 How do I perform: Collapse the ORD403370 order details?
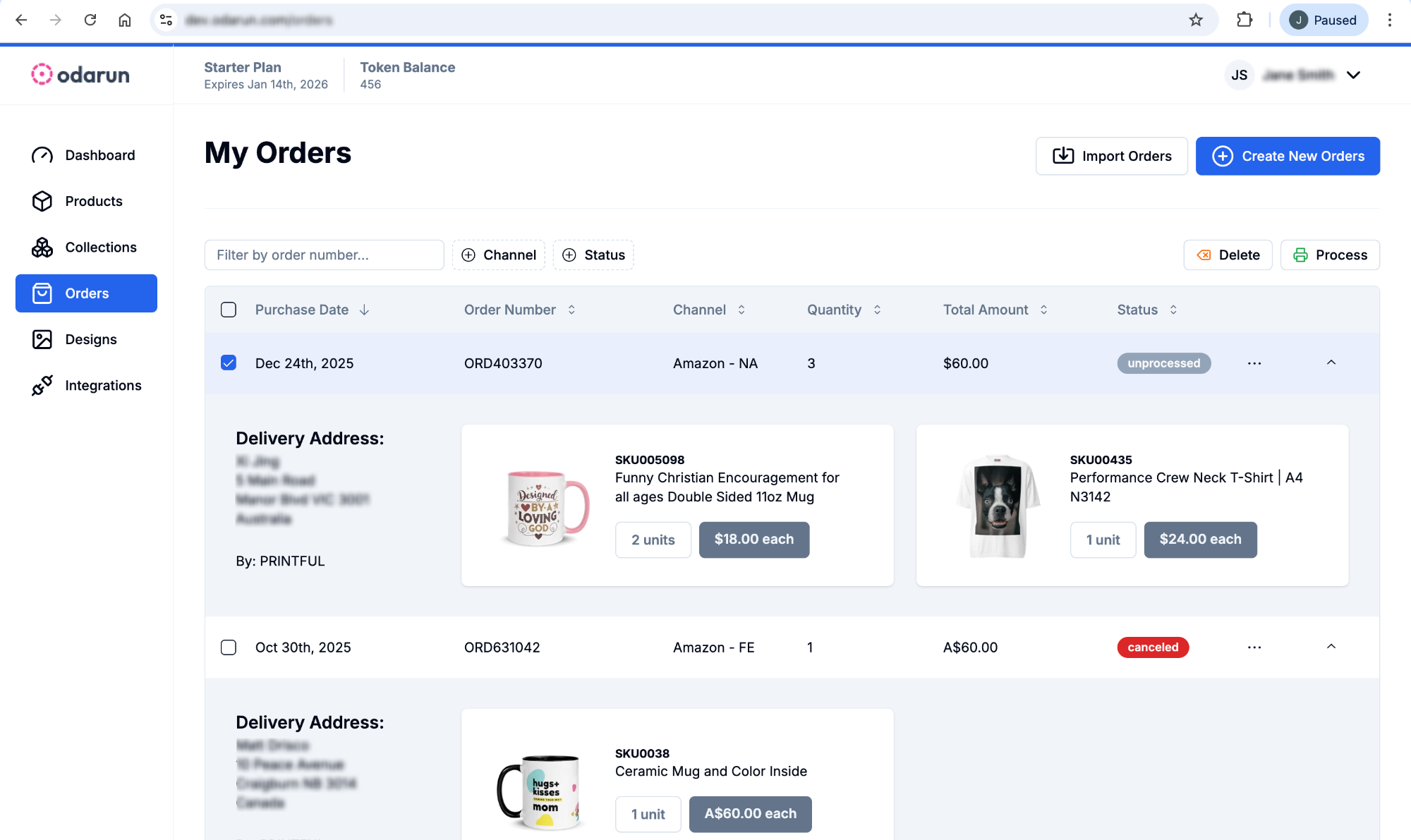(1331, 363)
